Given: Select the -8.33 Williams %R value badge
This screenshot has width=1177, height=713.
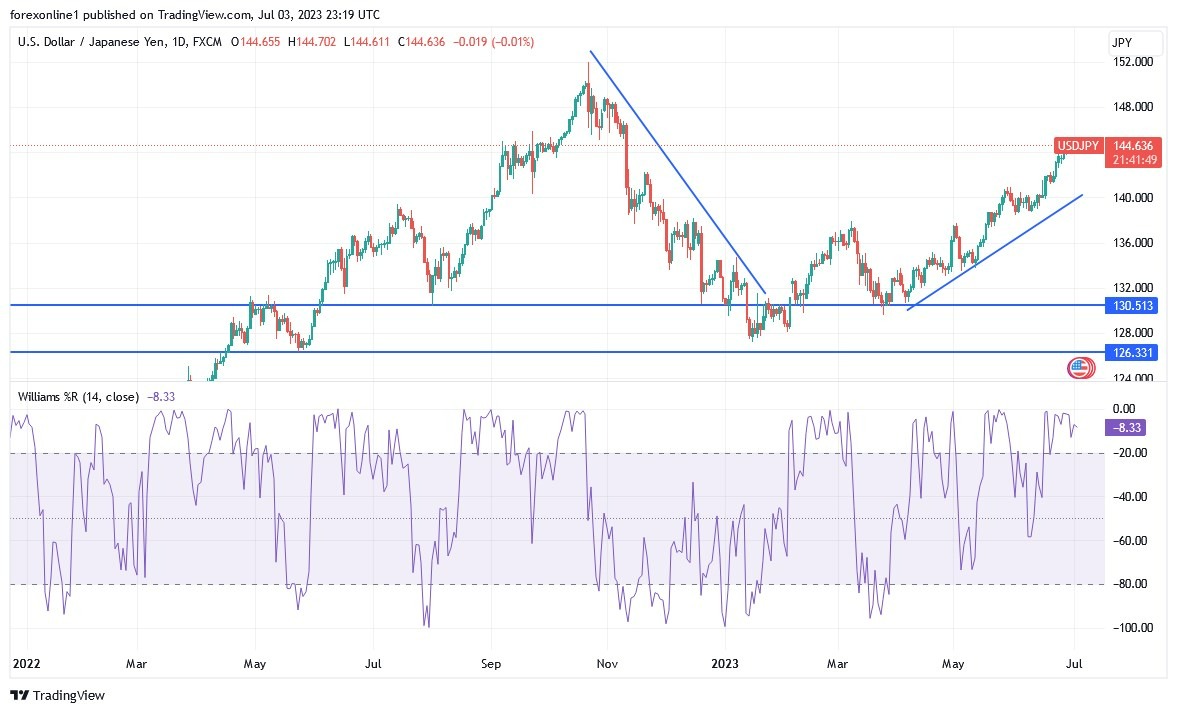Looking at the screenshot, I should click(x=1124, y=427).
